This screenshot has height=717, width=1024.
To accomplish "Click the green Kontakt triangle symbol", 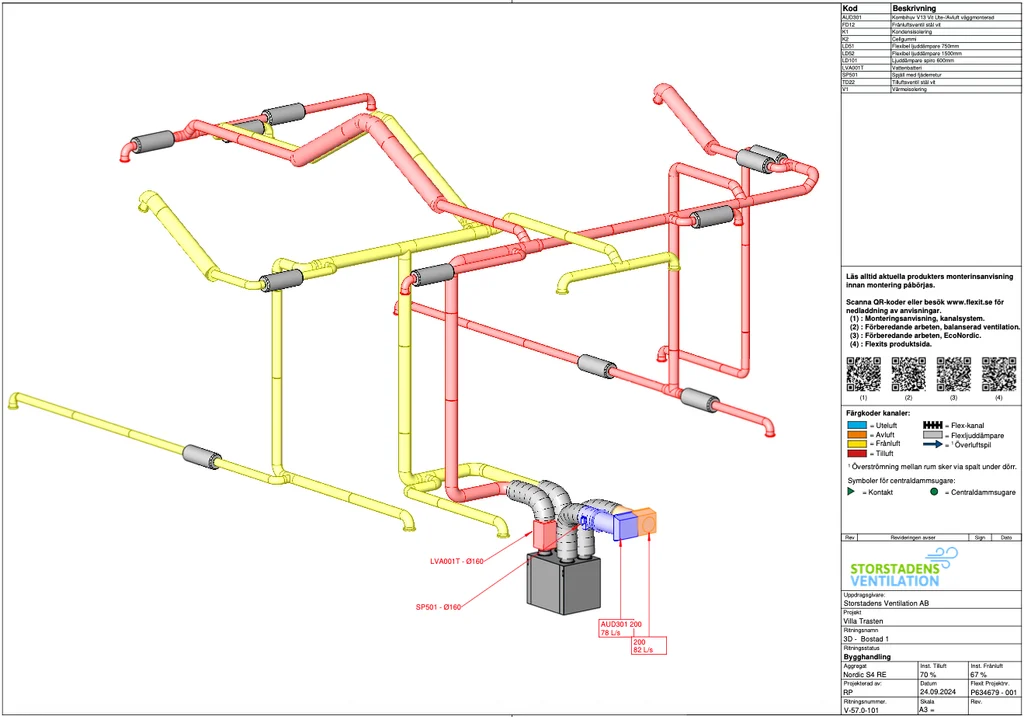I will pos(851,491).
